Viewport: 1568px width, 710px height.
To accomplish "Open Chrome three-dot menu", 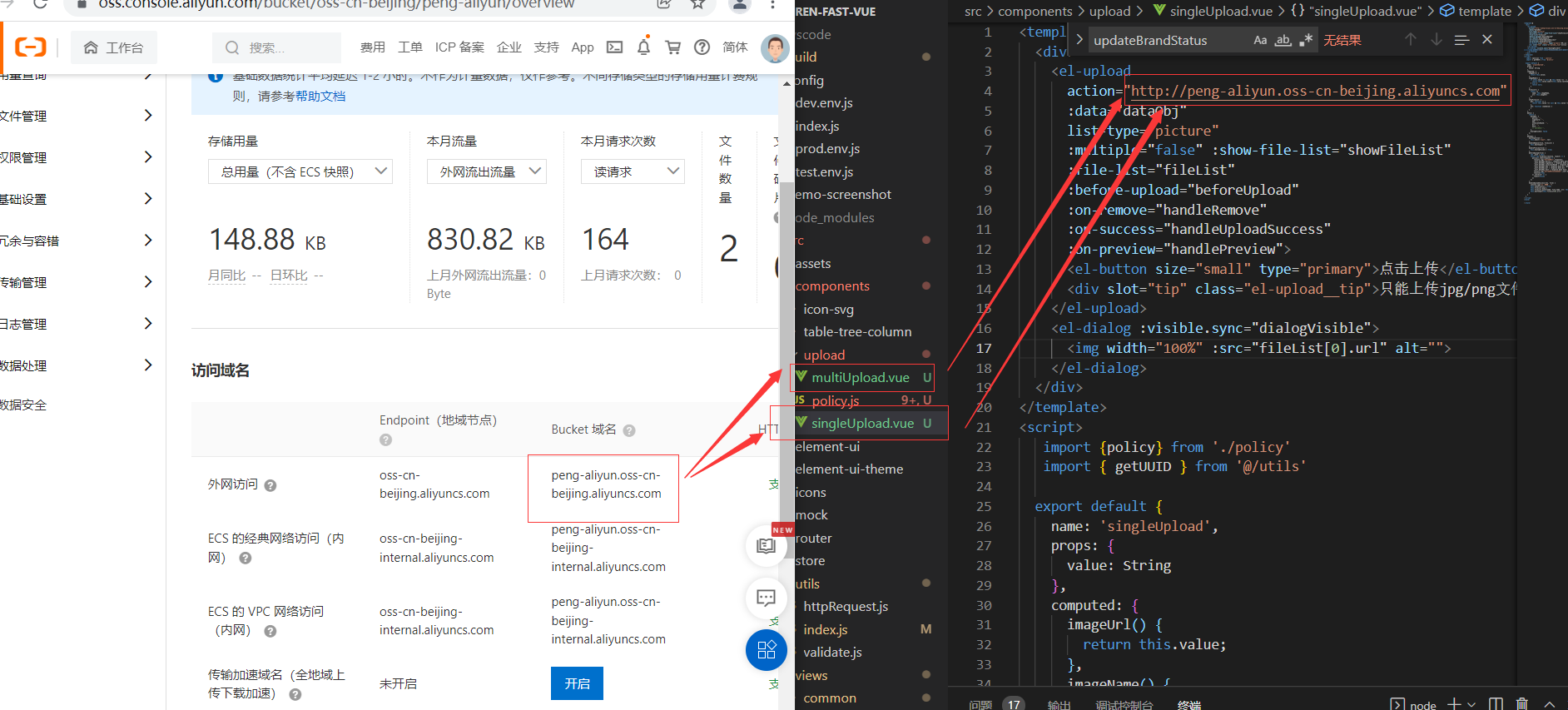I will (772, 4).
